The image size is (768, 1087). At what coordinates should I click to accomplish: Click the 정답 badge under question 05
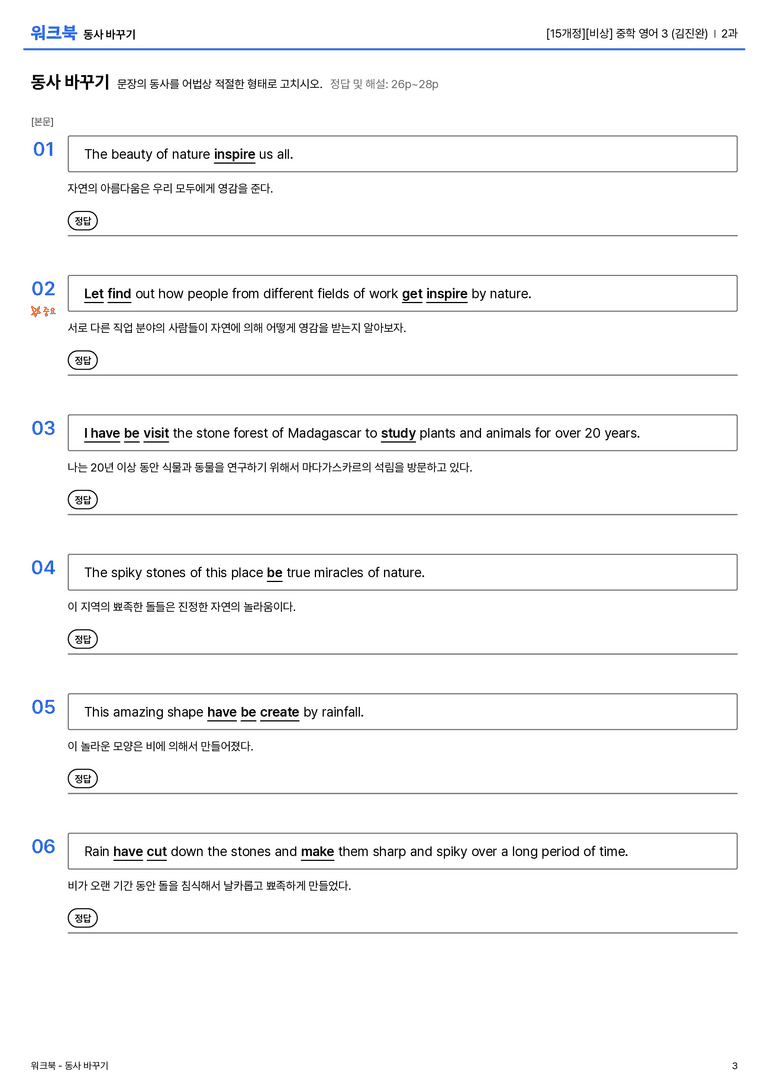click(82, 778)
